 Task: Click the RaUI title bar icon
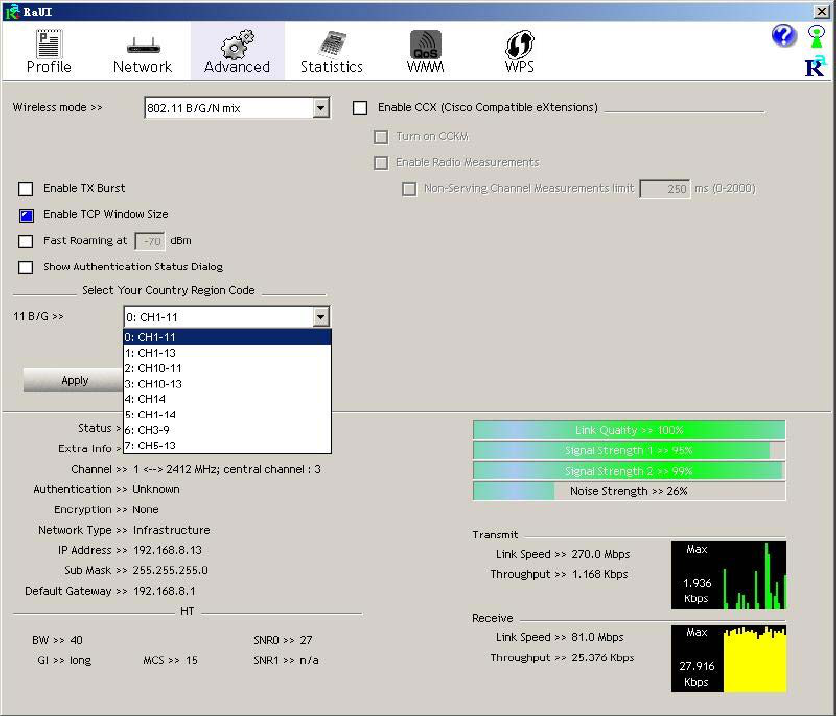click(x=12, y=11)
